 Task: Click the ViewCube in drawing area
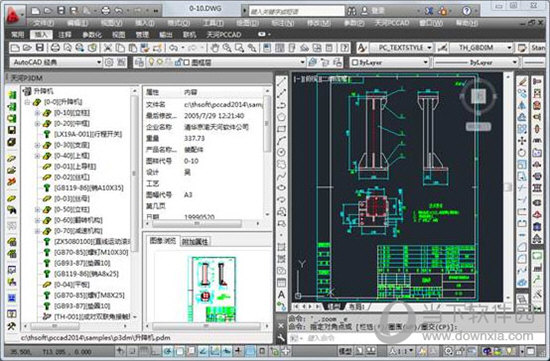tap(478, 95)
